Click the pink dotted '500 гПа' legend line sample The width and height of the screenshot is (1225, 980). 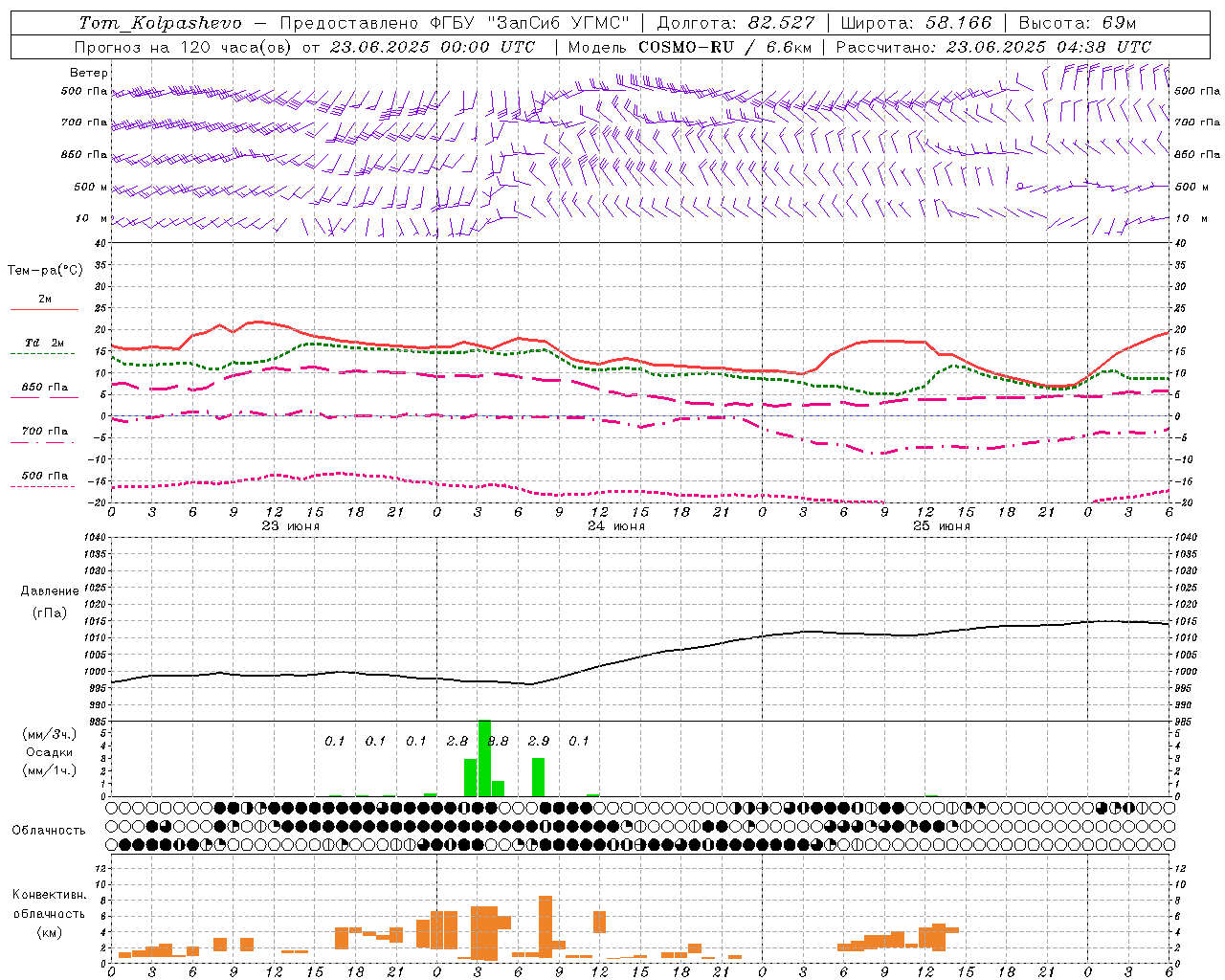pyautogui.click(x=43, y=487)
